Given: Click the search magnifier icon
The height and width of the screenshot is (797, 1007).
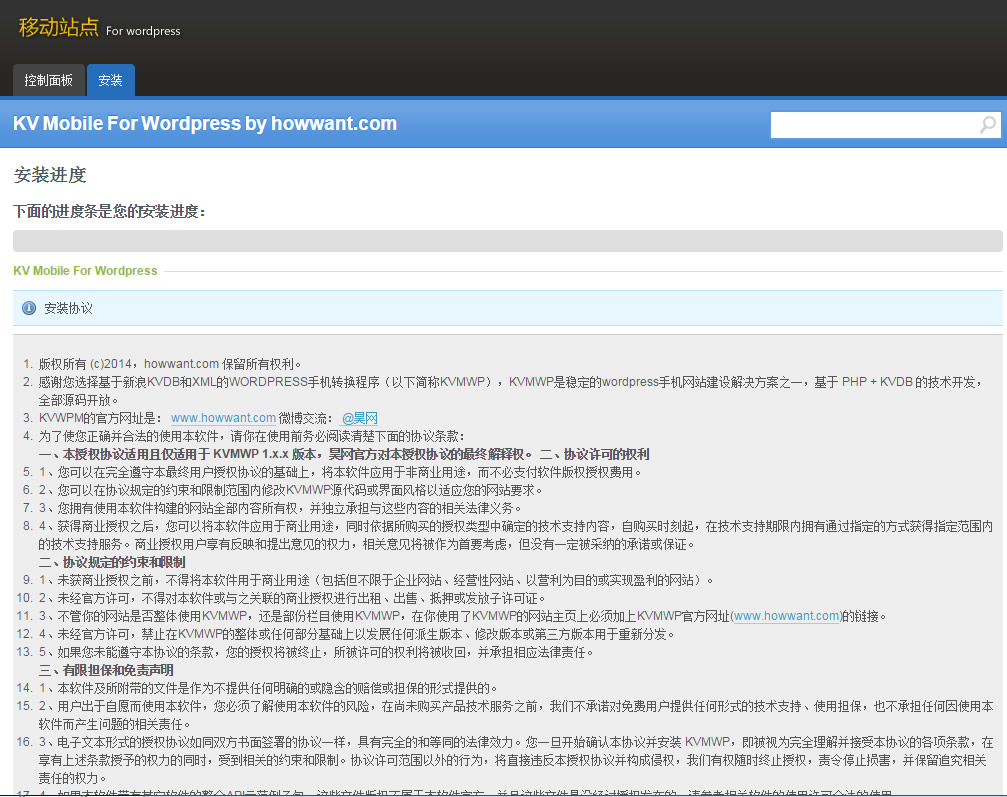Looking at the screenshot, I should point(988,125).
